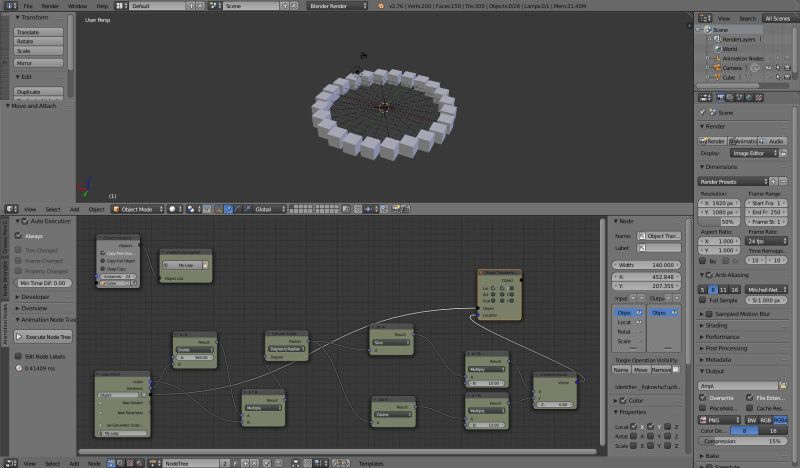Click the Camera restrict-select cursor icon in outliner
The image size is (800, 468).
(778, 68)
